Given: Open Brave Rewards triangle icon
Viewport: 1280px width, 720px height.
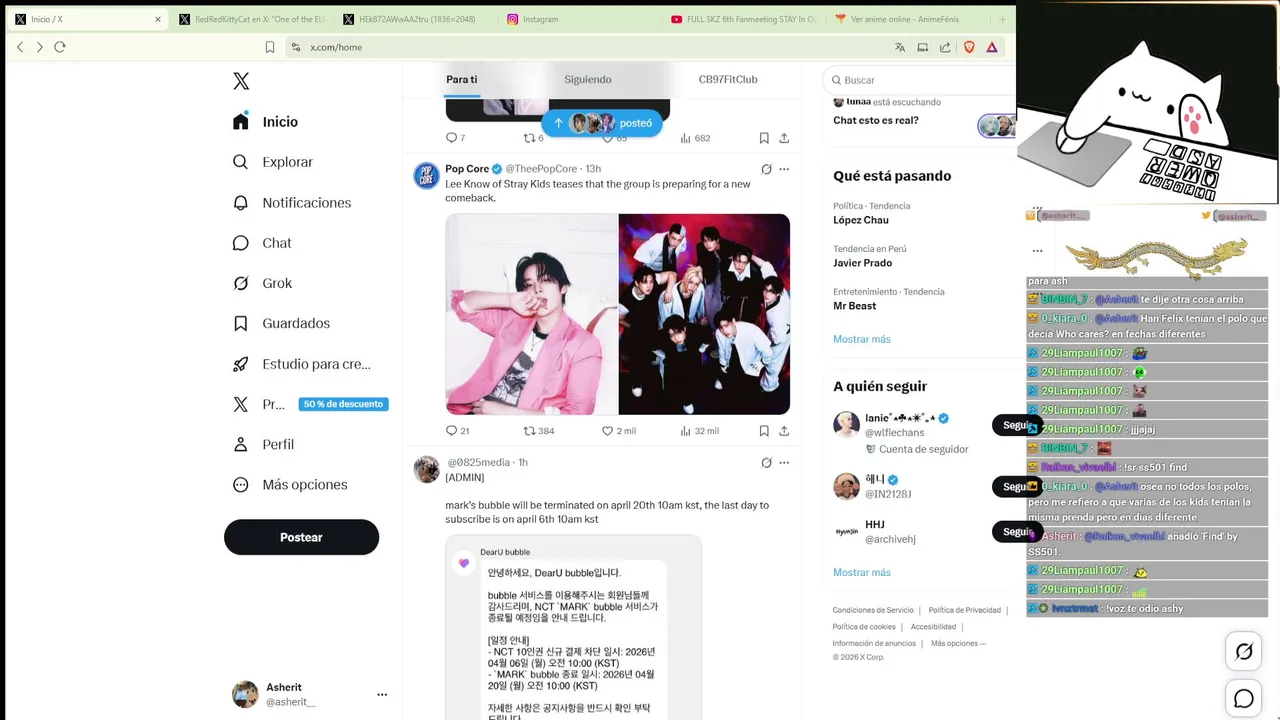Looking at the screenshot, I should [x=992, y=47].
